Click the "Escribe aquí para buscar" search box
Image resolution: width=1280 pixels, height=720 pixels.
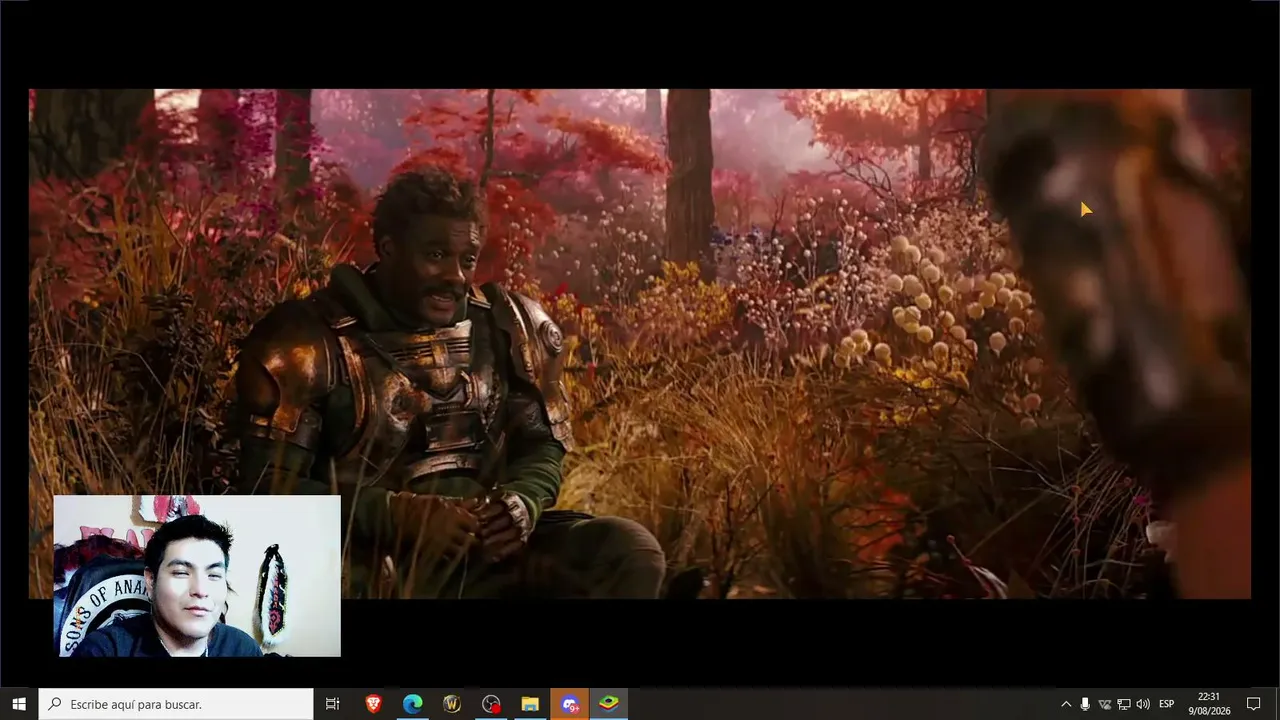(176, 704)
